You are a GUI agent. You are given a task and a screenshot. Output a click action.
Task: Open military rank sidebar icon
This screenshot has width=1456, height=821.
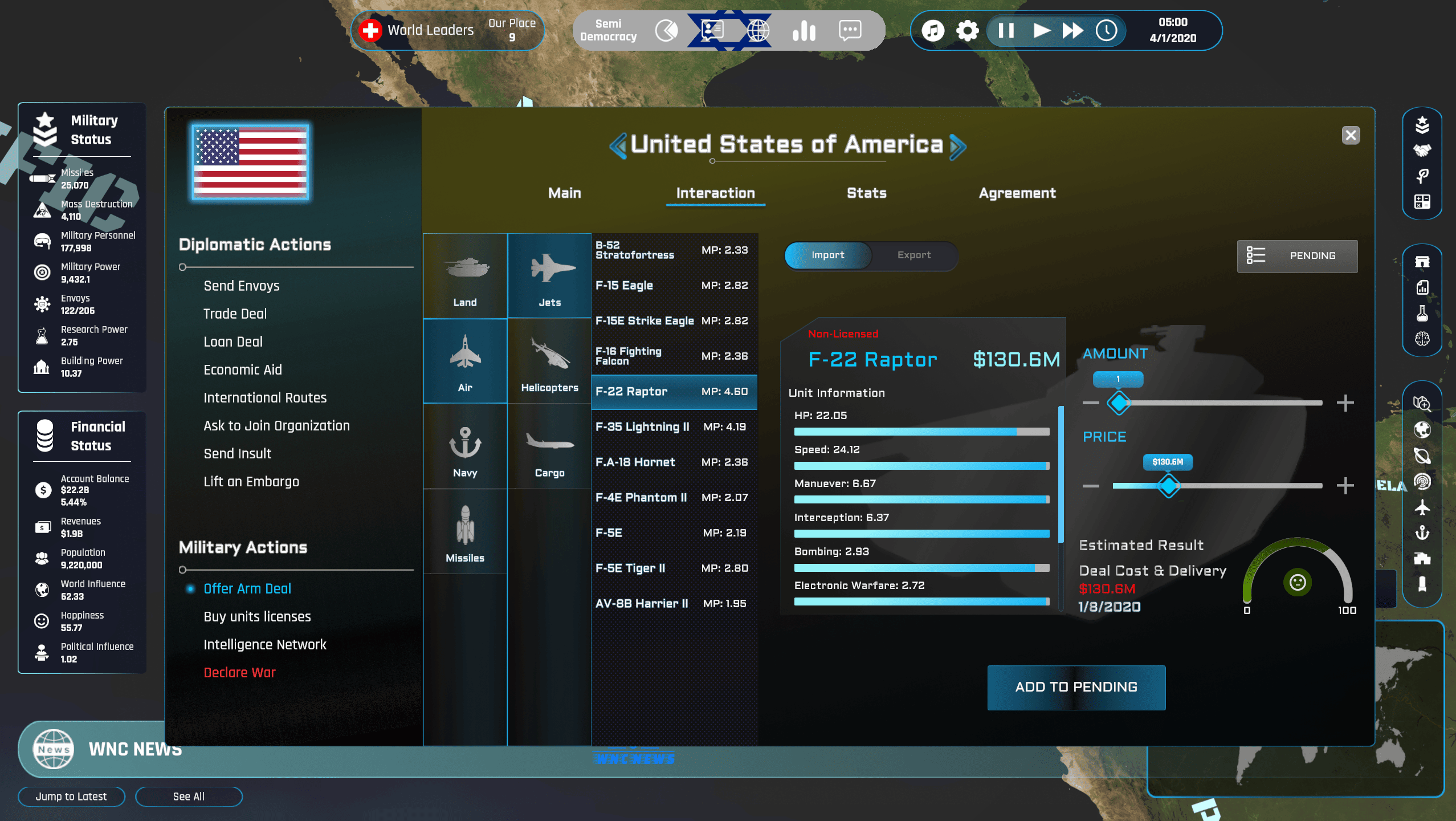pos(1422,124)
